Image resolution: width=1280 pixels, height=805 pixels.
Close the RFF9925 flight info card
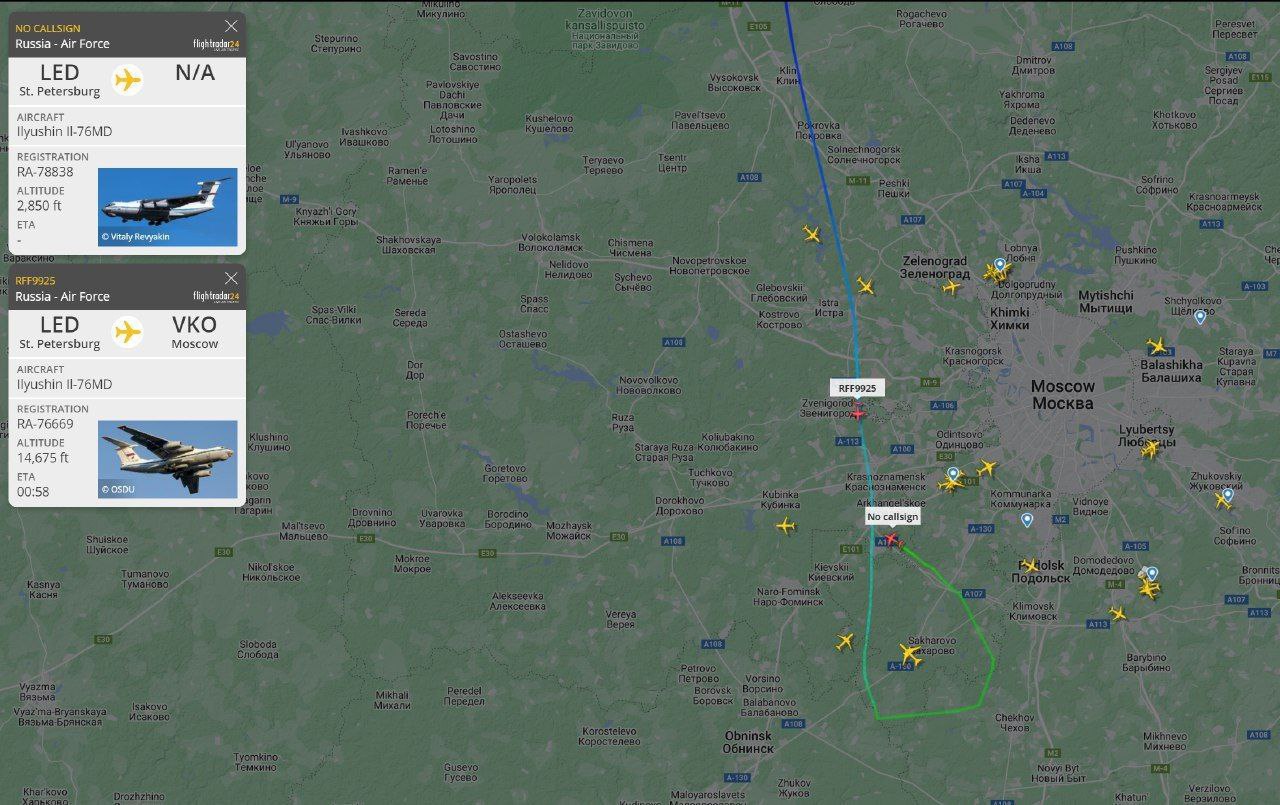[231, 278]
